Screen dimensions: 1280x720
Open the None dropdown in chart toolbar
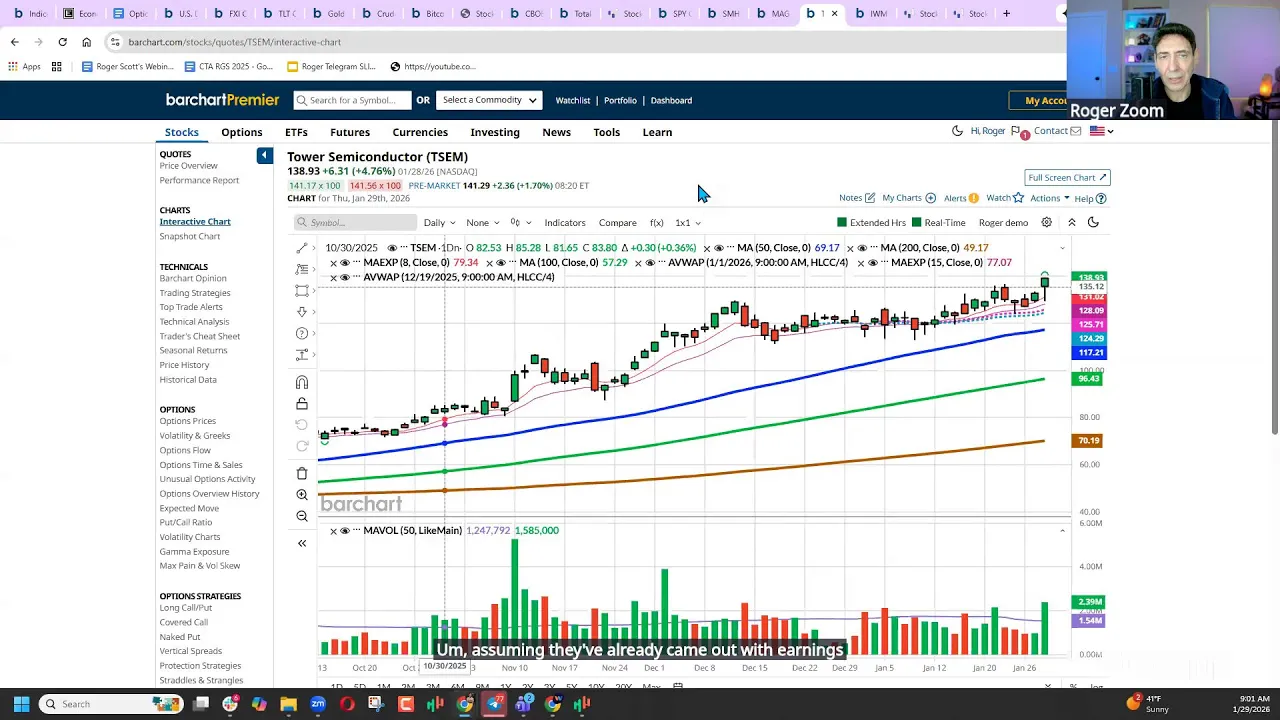(x=483, y=223)
